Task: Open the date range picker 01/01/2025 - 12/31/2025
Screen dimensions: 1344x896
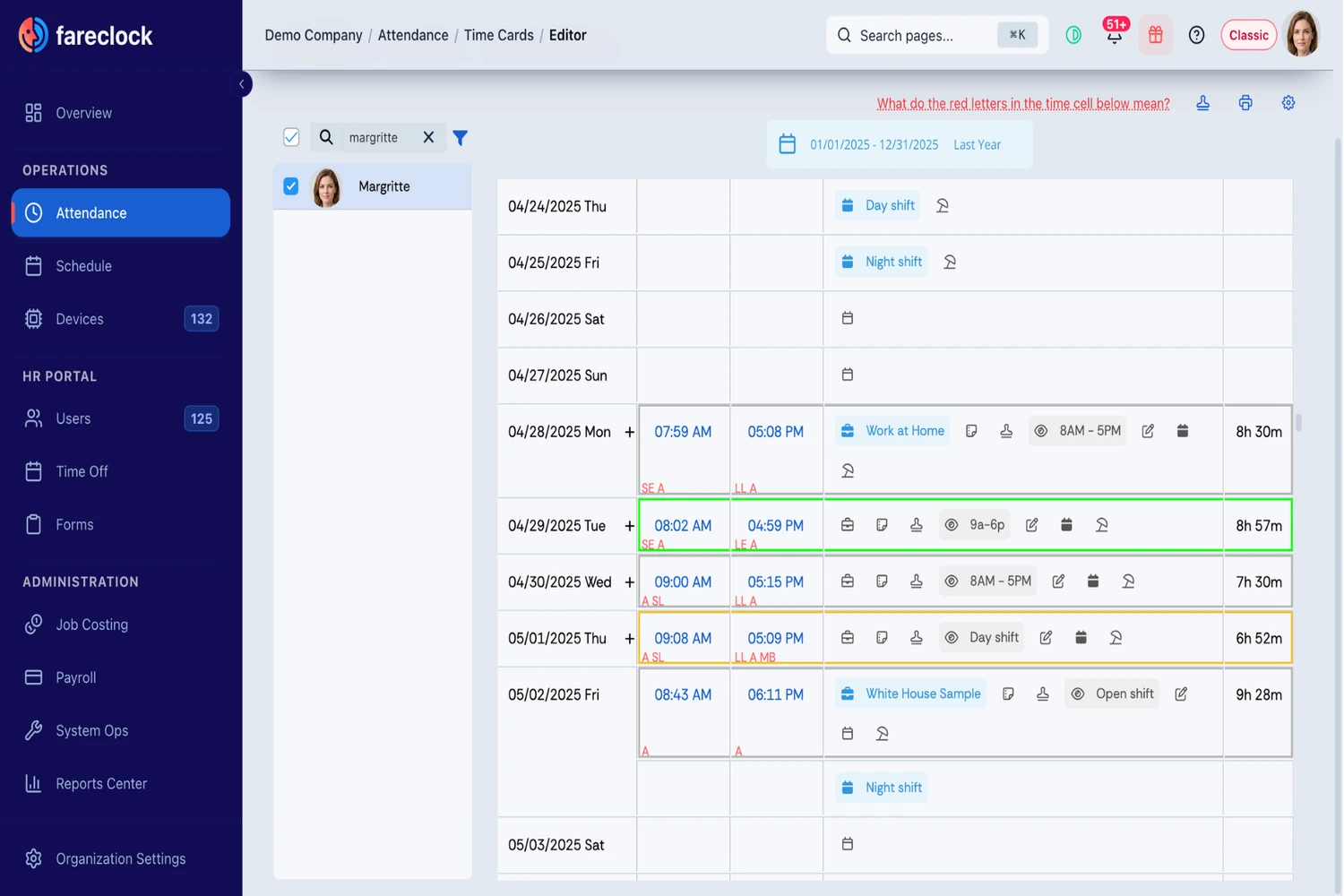Action: 900,144
